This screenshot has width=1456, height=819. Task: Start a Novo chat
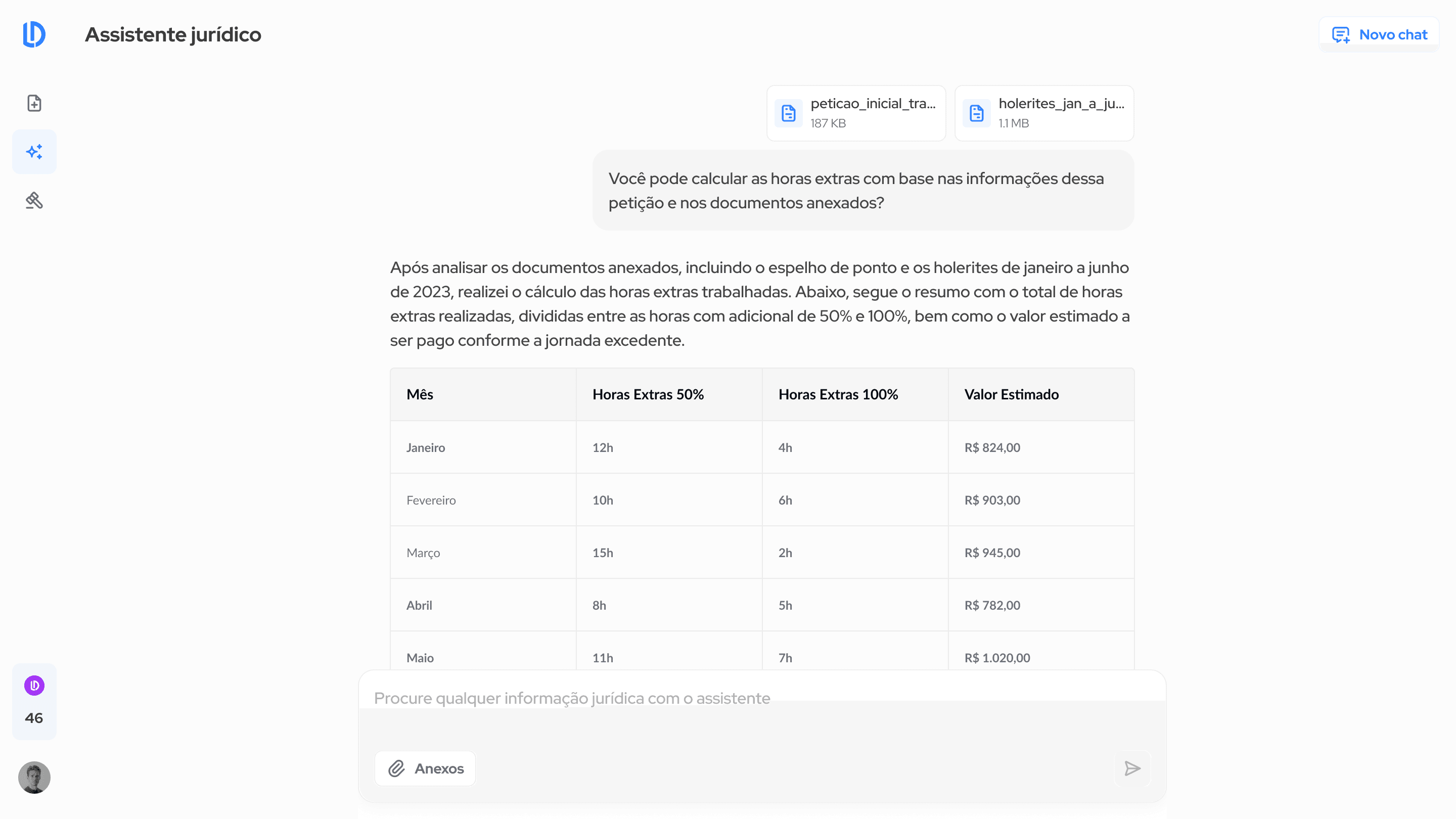pos(1379,34)
